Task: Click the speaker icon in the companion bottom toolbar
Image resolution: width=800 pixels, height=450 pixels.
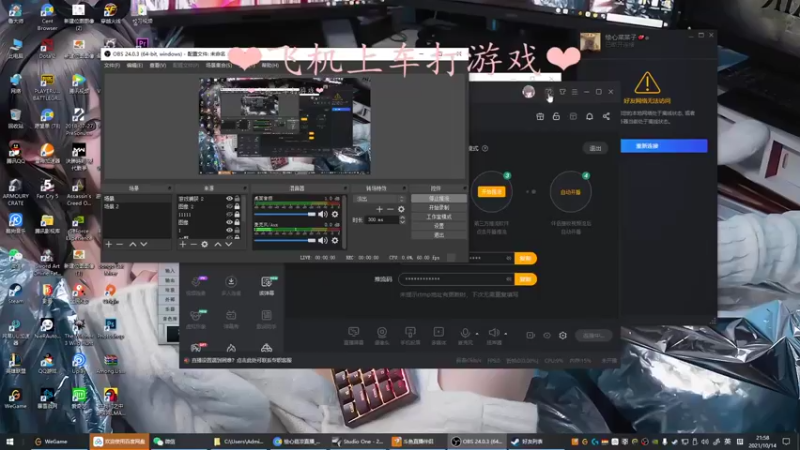Action: (x=493, y=335)
